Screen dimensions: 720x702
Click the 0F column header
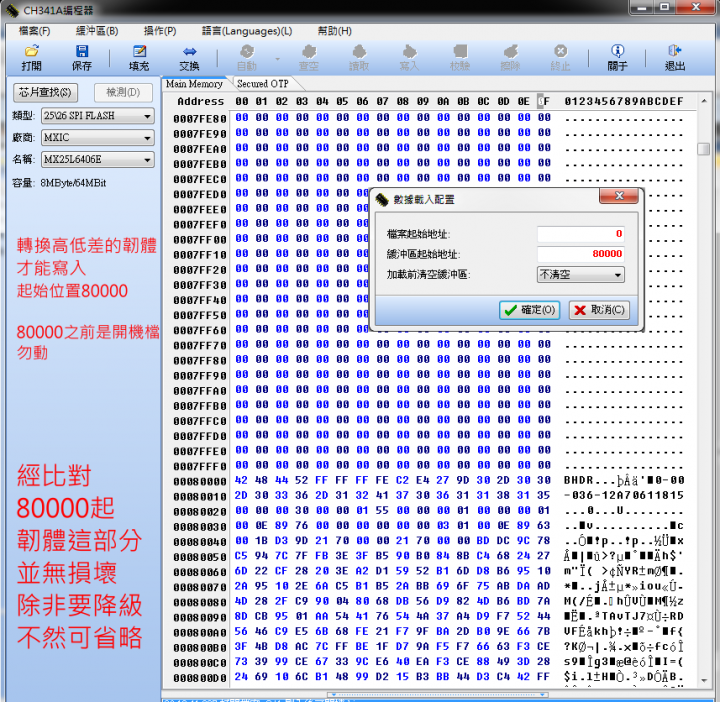point(544,101)
